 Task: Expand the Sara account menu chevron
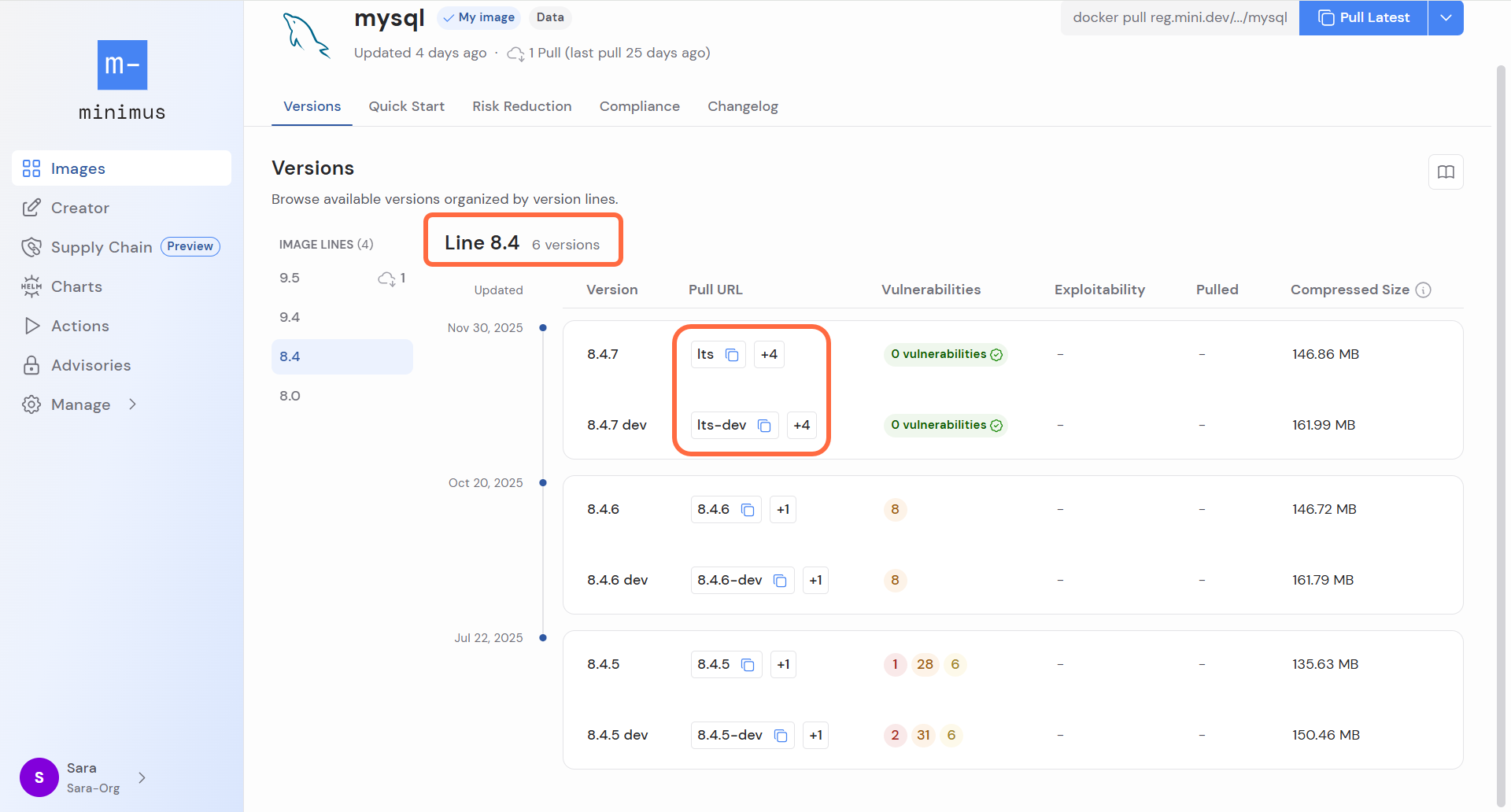(x=142, y=777)
